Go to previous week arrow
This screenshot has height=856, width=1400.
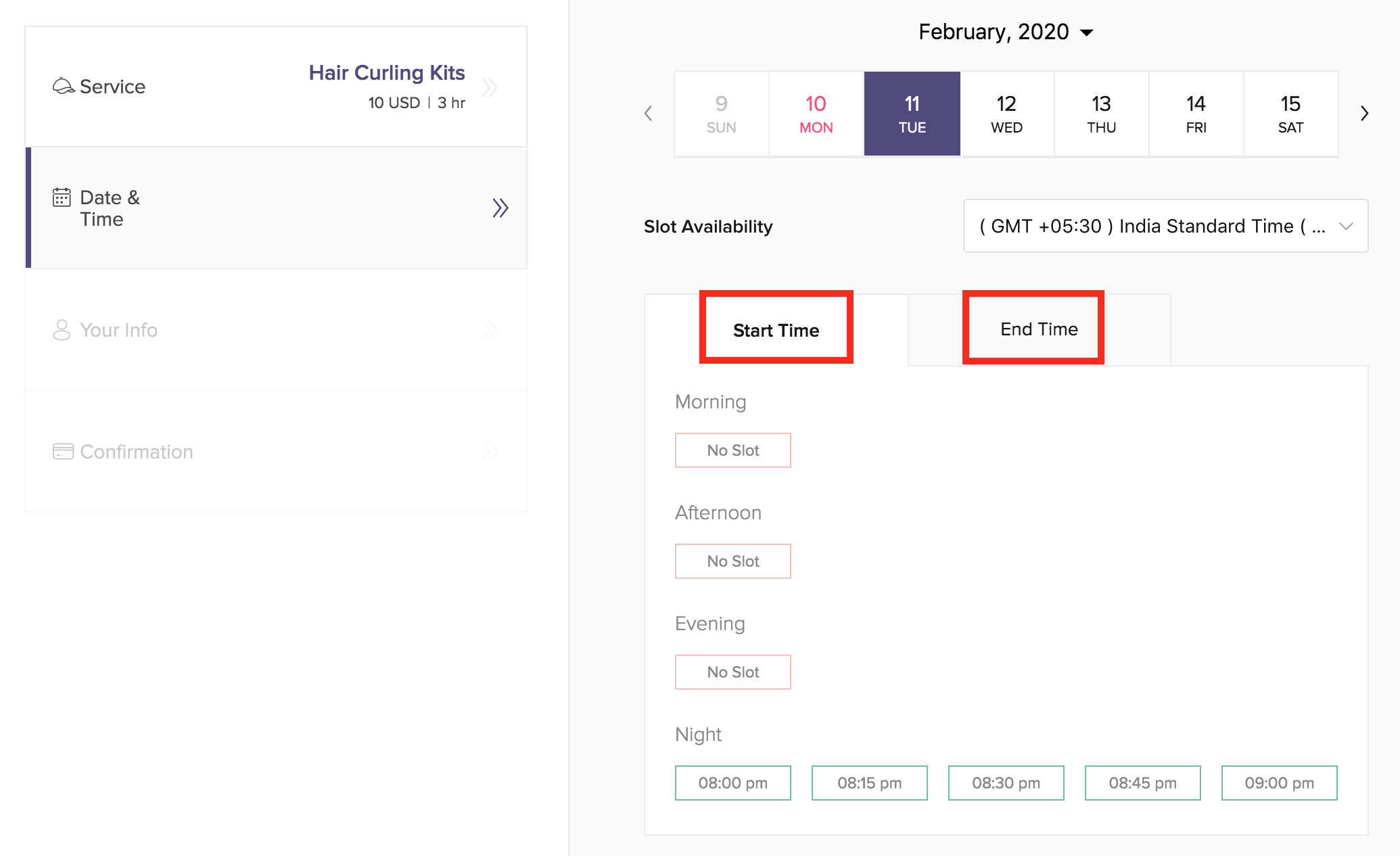click(x=648, y=113)
